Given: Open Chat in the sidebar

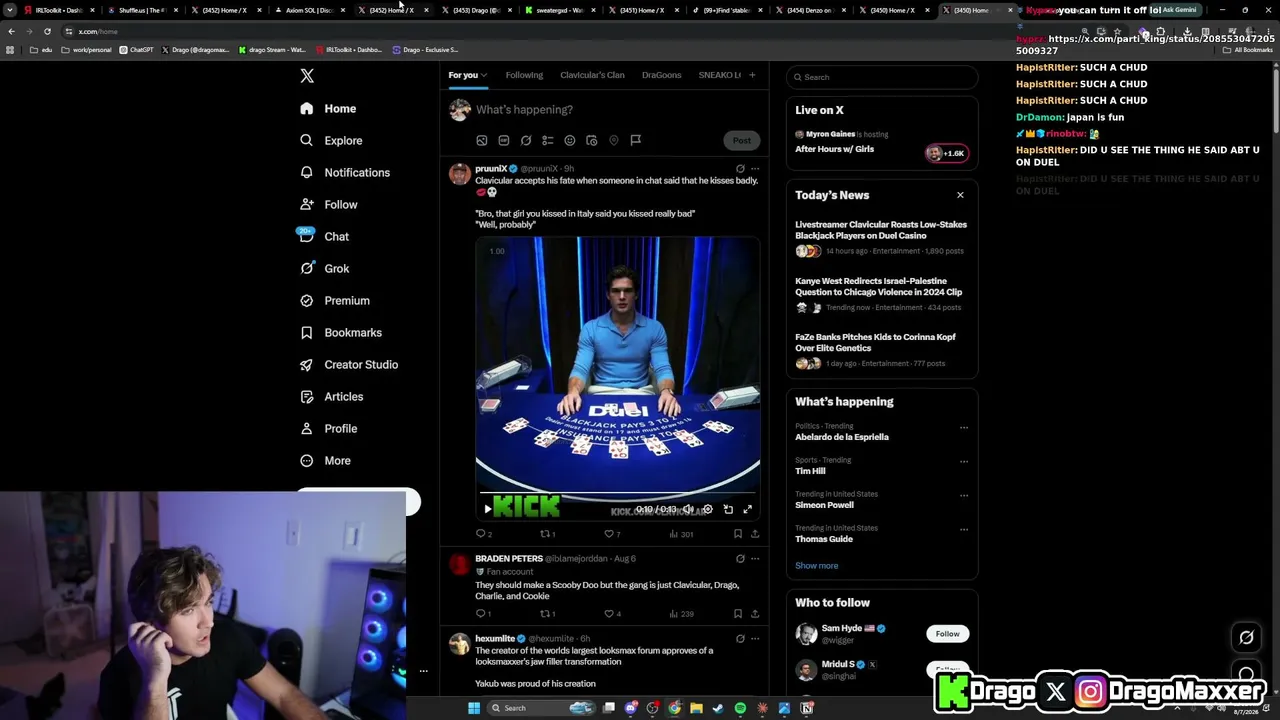Looking at the screenshot, I should [x=324, y=236].
